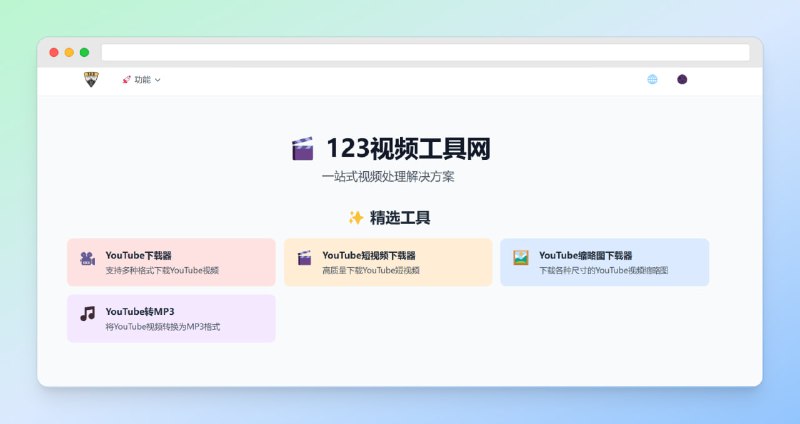Click the green maximize window button
Screen dimensions: 800x424
[x=85, y=53]
